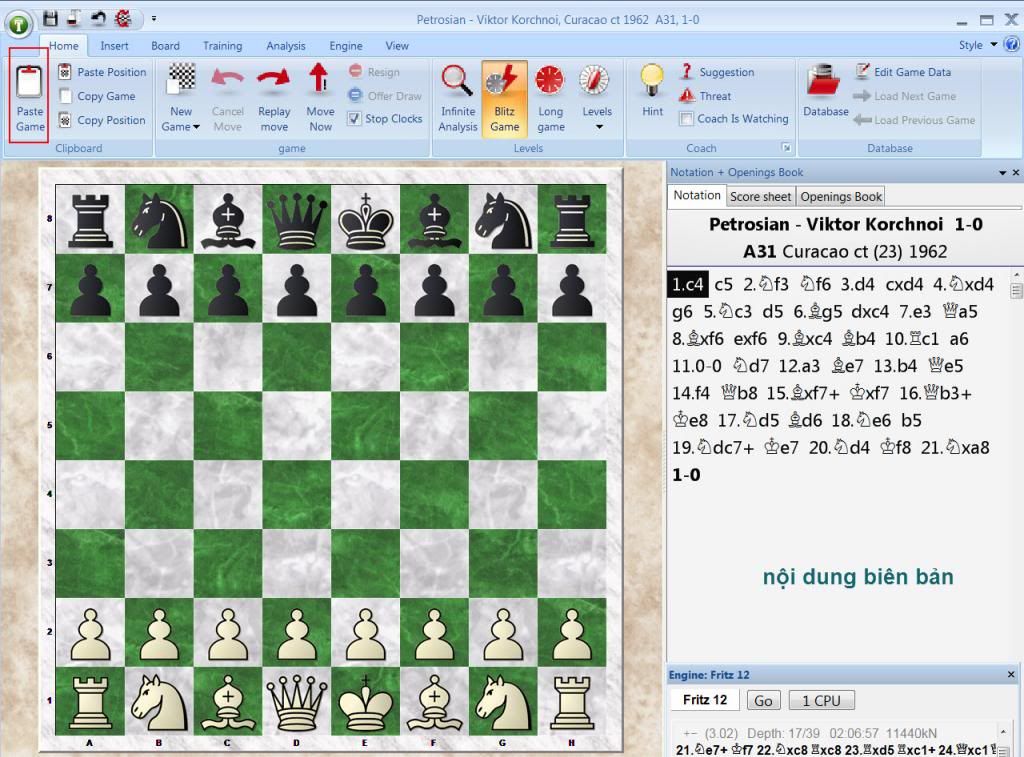Switch to the Score sheet tab

[x=760, y=197]
